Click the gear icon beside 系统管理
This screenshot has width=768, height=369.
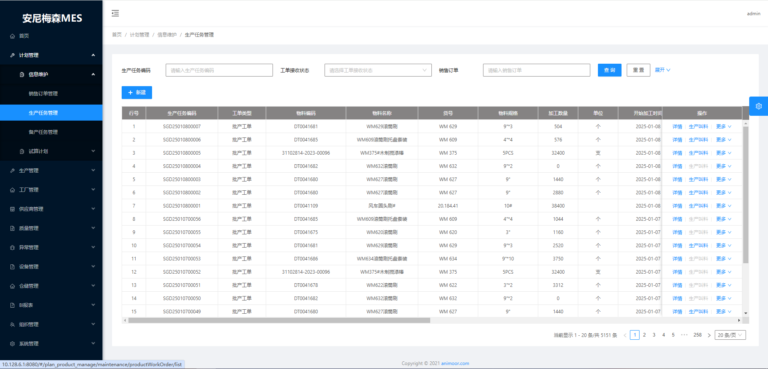point(12,344)
